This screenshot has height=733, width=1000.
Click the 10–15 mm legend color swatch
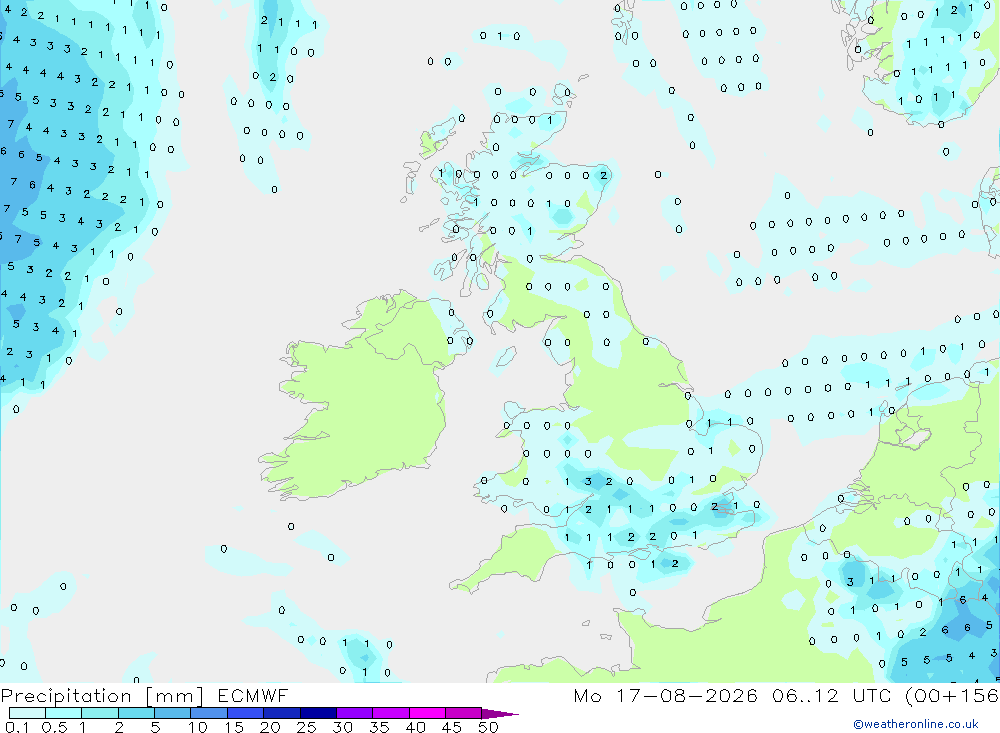[x=209, y=713]
